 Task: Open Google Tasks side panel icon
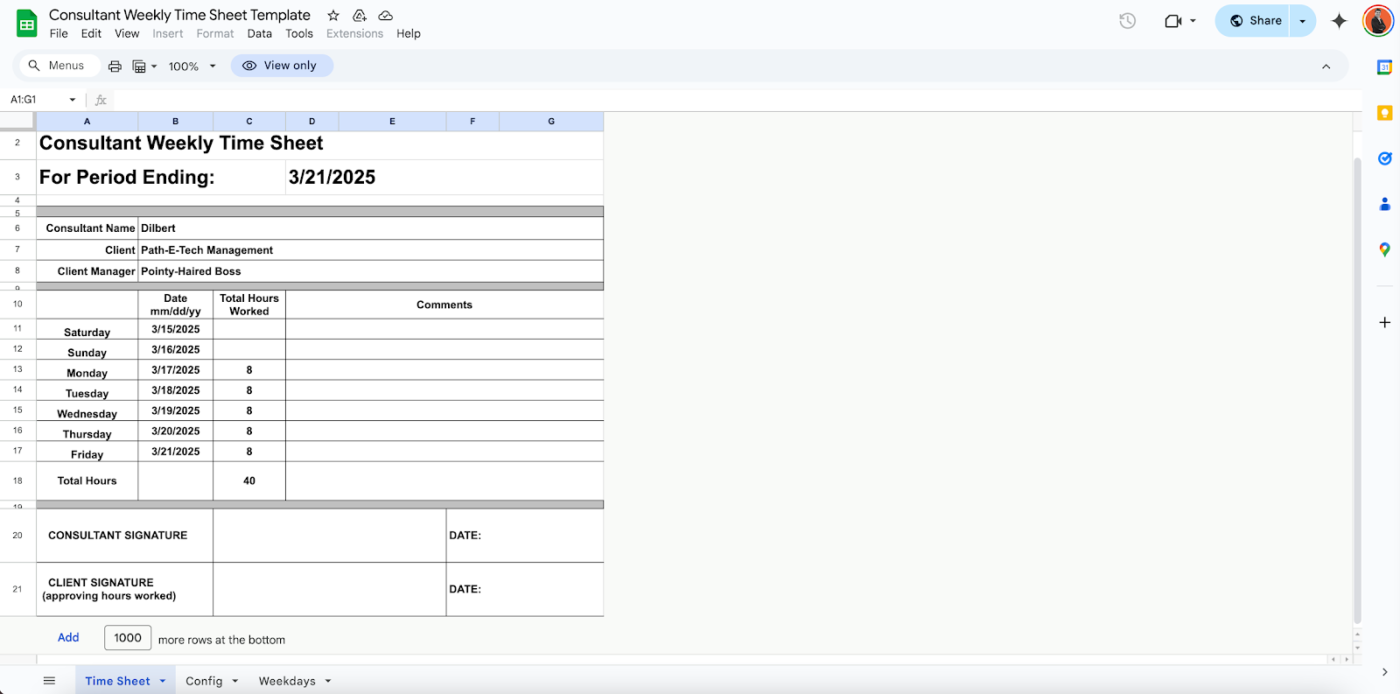[x=1384, y=159]
